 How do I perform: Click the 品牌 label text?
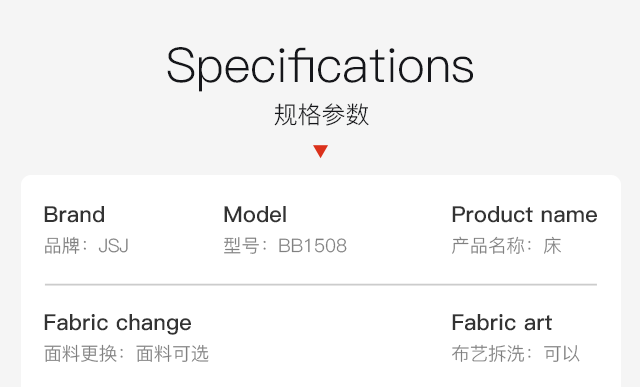[x=62, y=246]
